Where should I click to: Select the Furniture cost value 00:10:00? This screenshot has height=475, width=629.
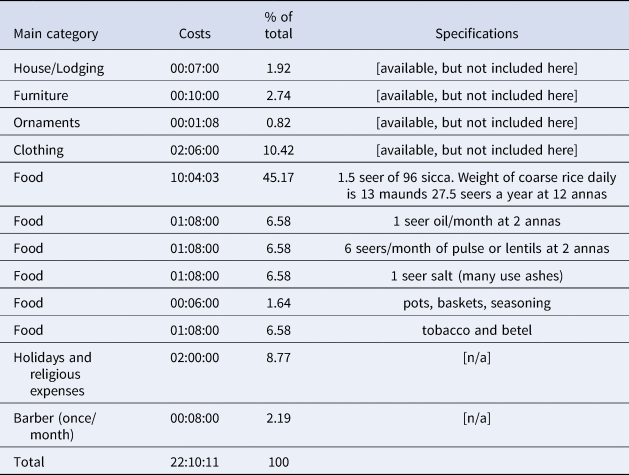tap(195, 95)
